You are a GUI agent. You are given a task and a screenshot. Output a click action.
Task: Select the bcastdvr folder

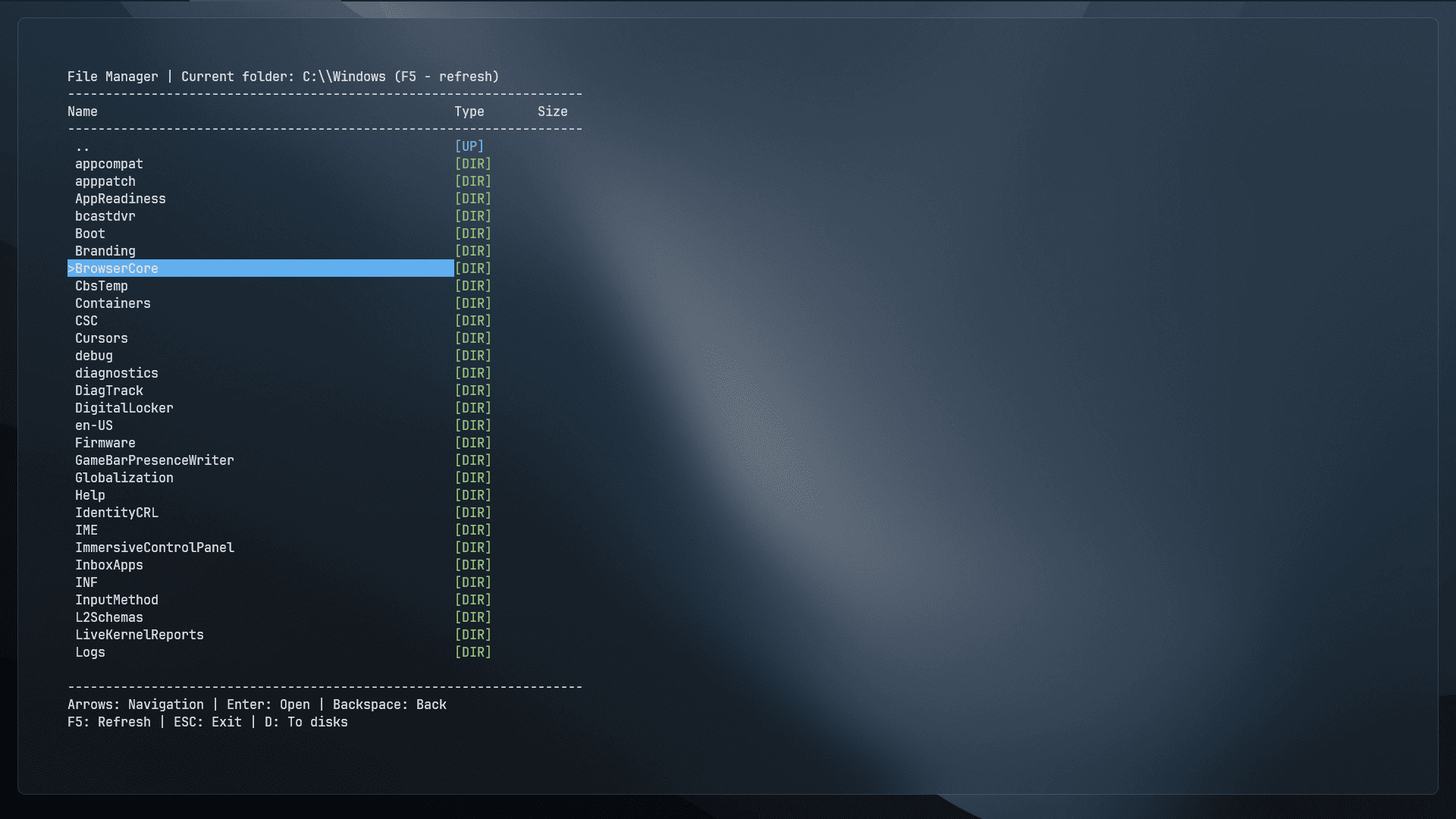click(105, 216)
